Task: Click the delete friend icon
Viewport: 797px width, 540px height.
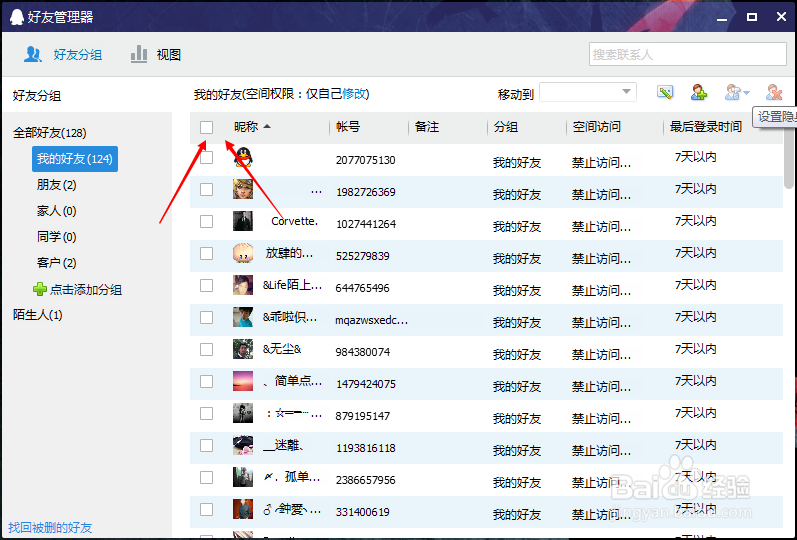Action: coord(774,93)
